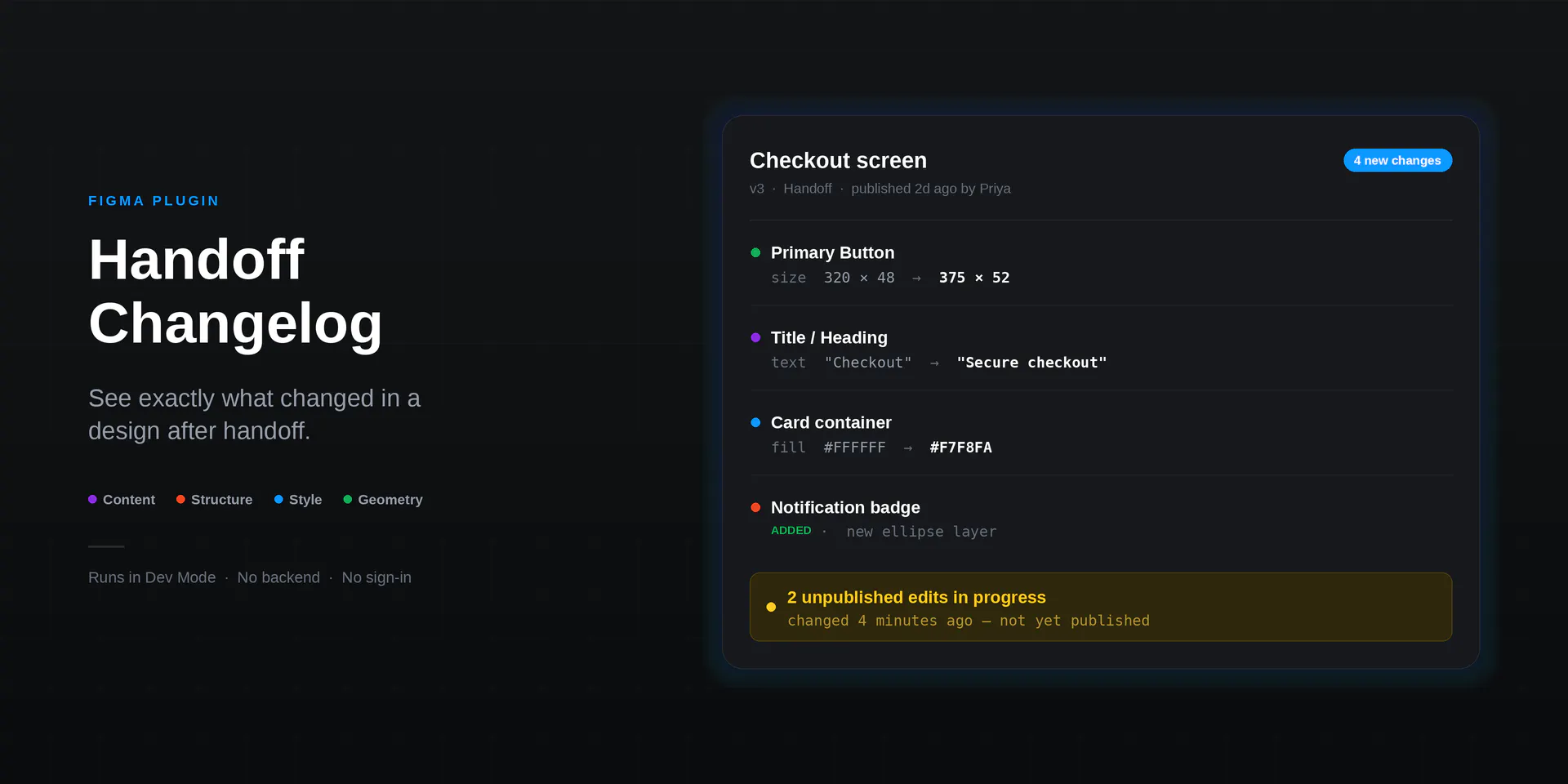Click the red Structure legend dot

point(180,499)
